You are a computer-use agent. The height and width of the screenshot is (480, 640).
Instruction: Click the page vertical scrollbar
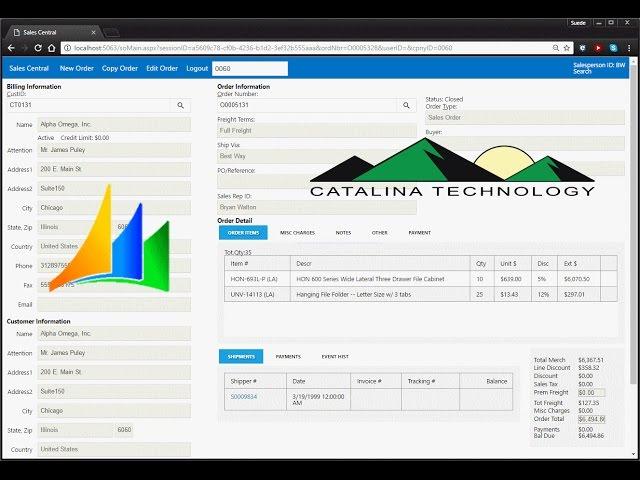[633, 224]
